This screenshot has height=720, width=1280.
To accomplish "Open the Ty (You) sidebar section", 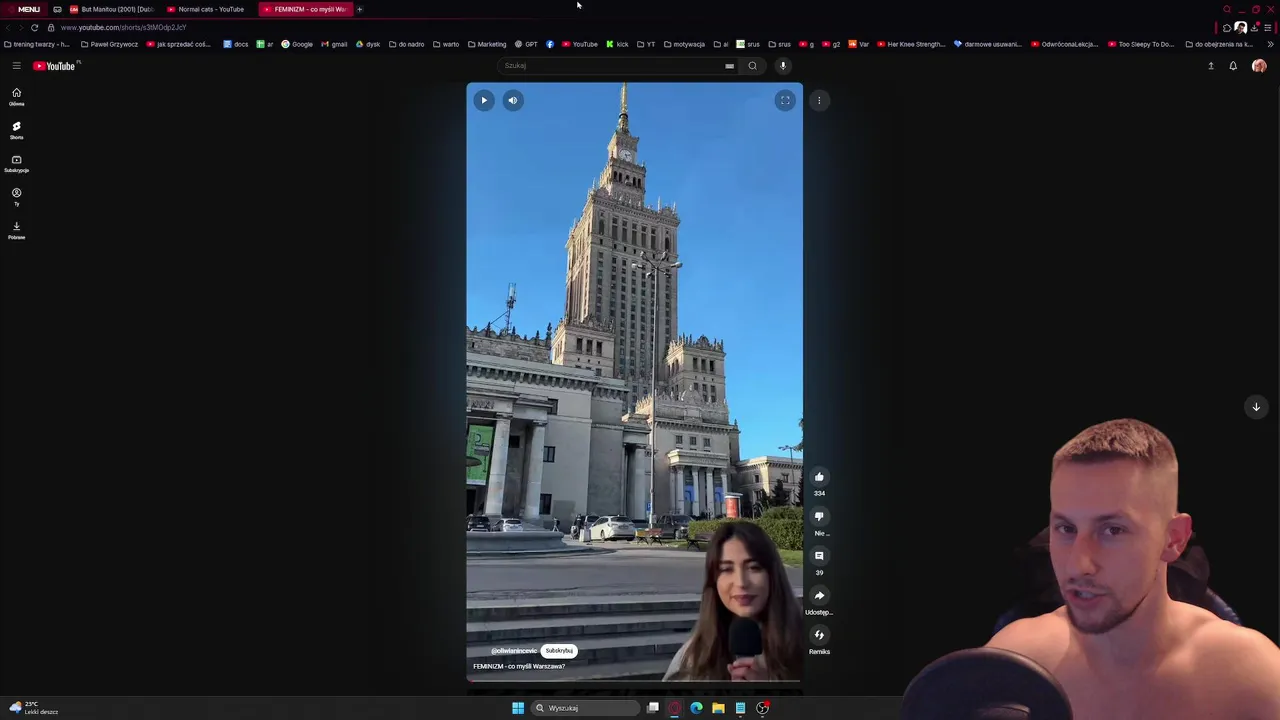I will coord(16,197).
